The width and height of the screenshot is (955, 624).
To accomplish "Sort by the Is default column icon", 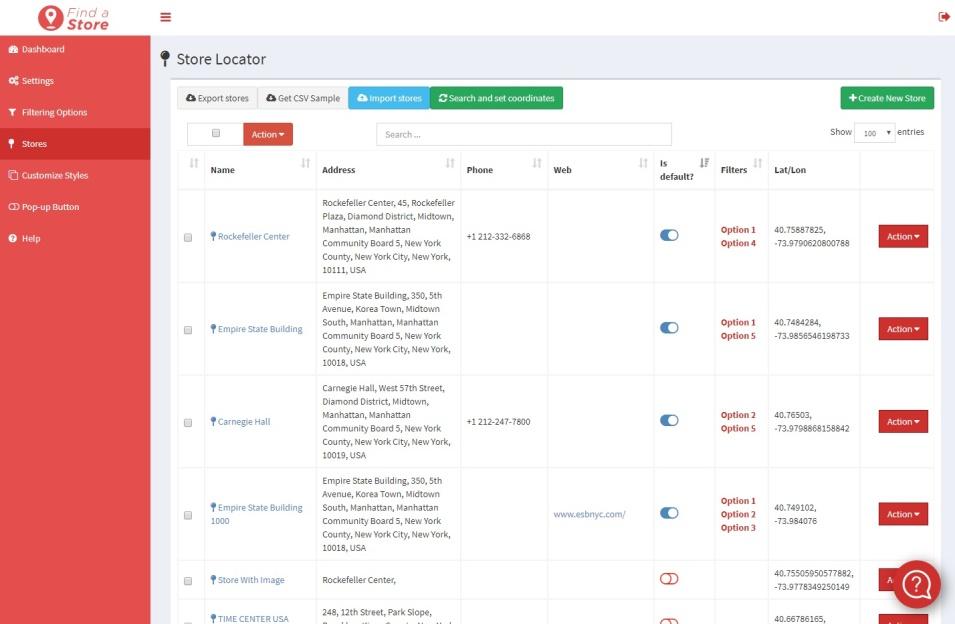I will (704, 163).
